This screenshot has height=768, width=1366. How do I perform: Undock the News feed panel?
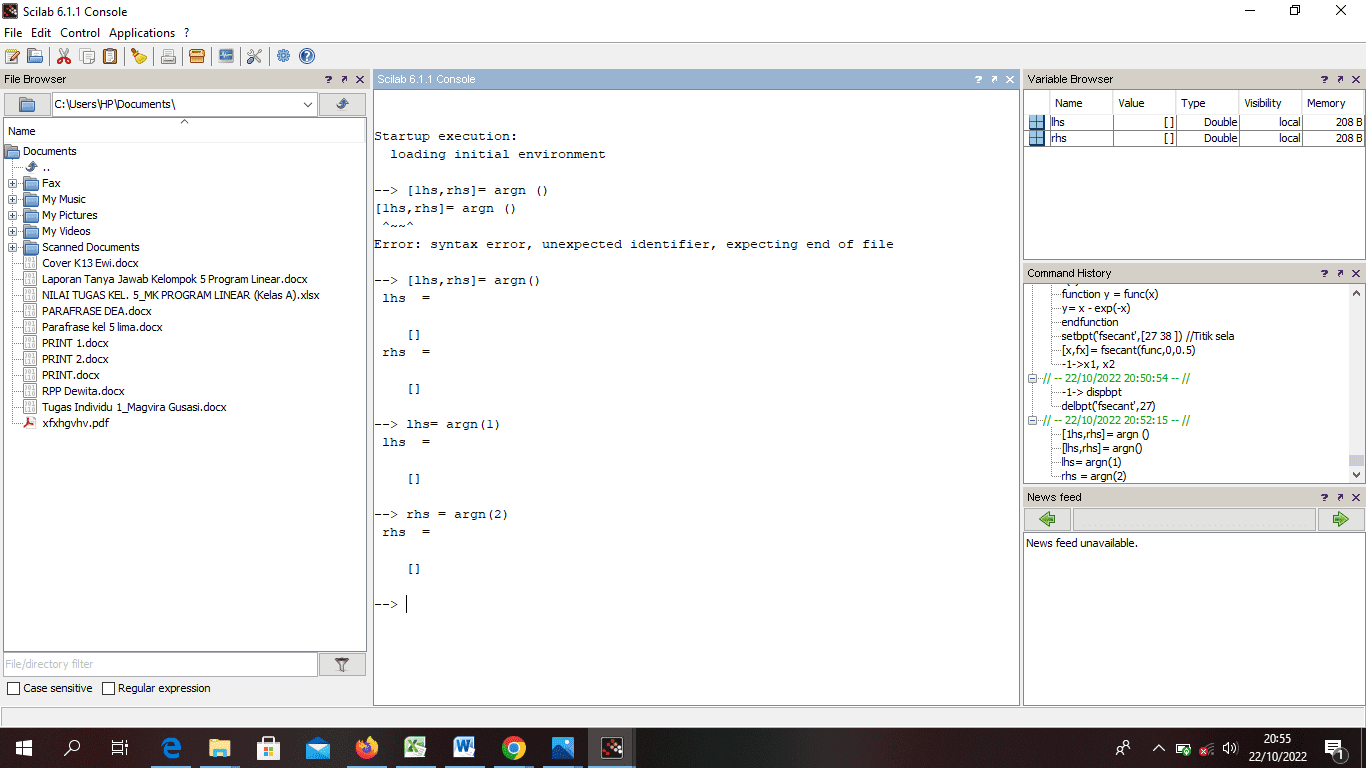[x=1340, y=497]
